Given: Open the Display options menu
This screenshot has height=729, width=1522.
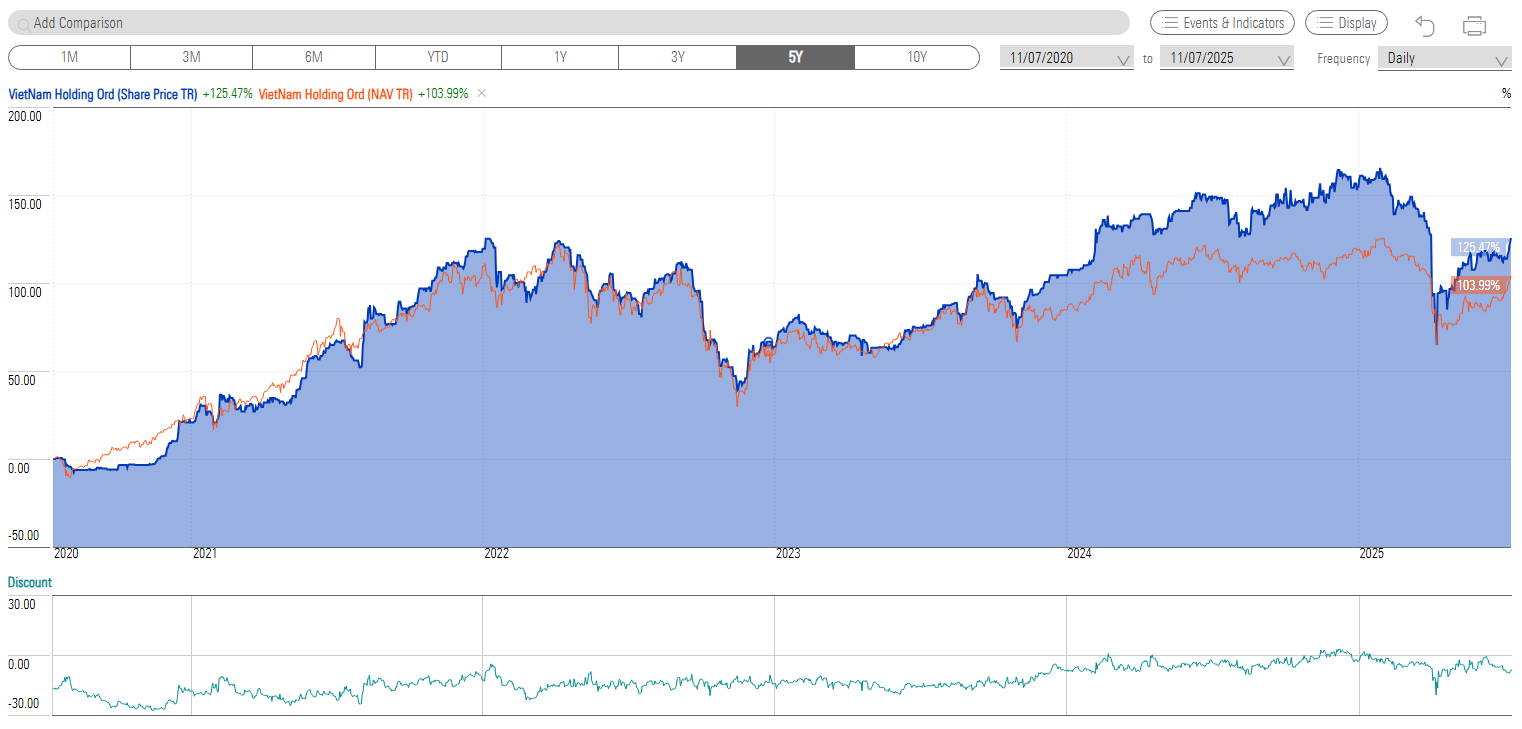Looking at the screenshot, I should 1347,23.
